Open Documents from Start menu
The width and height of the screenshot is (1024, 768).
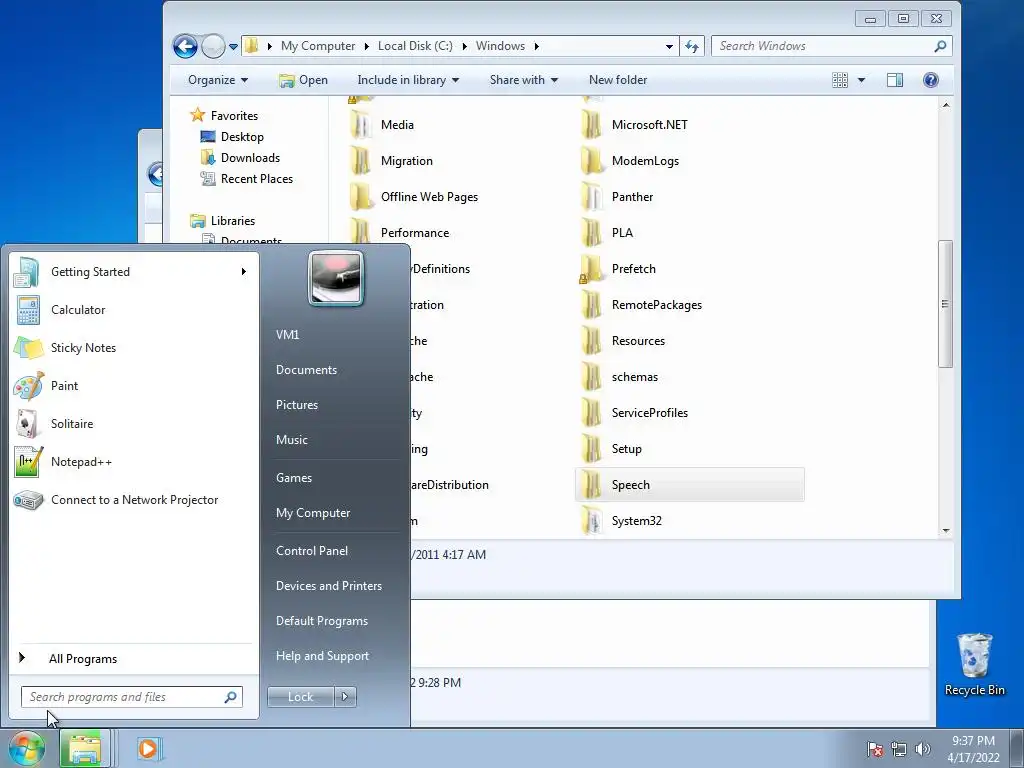pos(306,370)
